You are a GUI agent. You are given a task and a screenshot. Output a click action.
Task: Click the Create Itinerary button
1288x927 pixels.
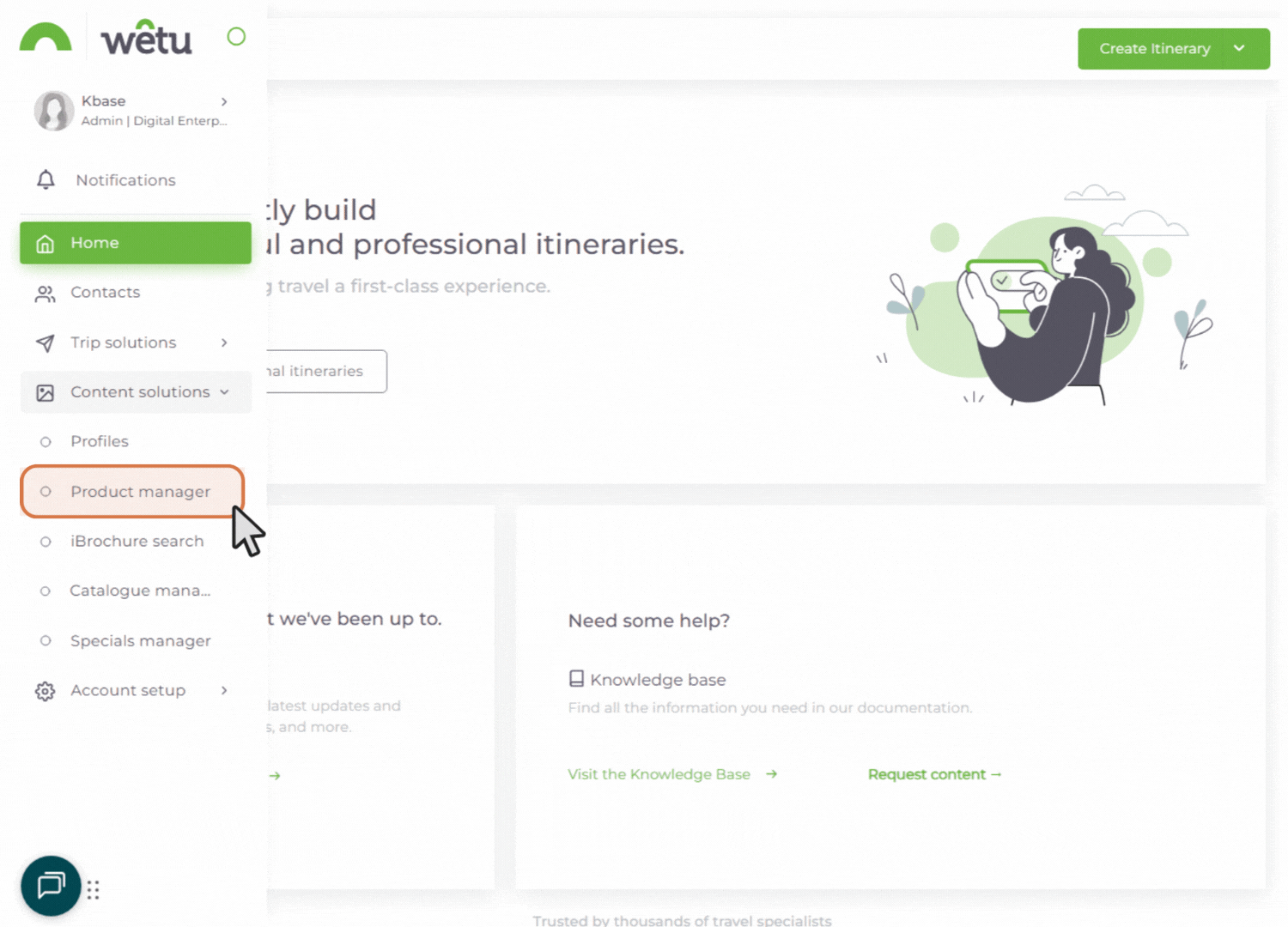[x=1153, y=49]
